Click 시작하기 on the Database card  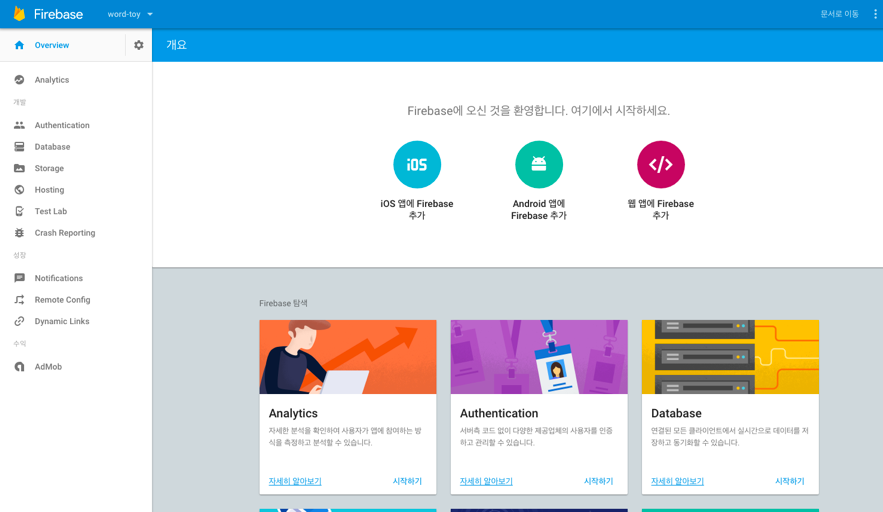(790, 481)
